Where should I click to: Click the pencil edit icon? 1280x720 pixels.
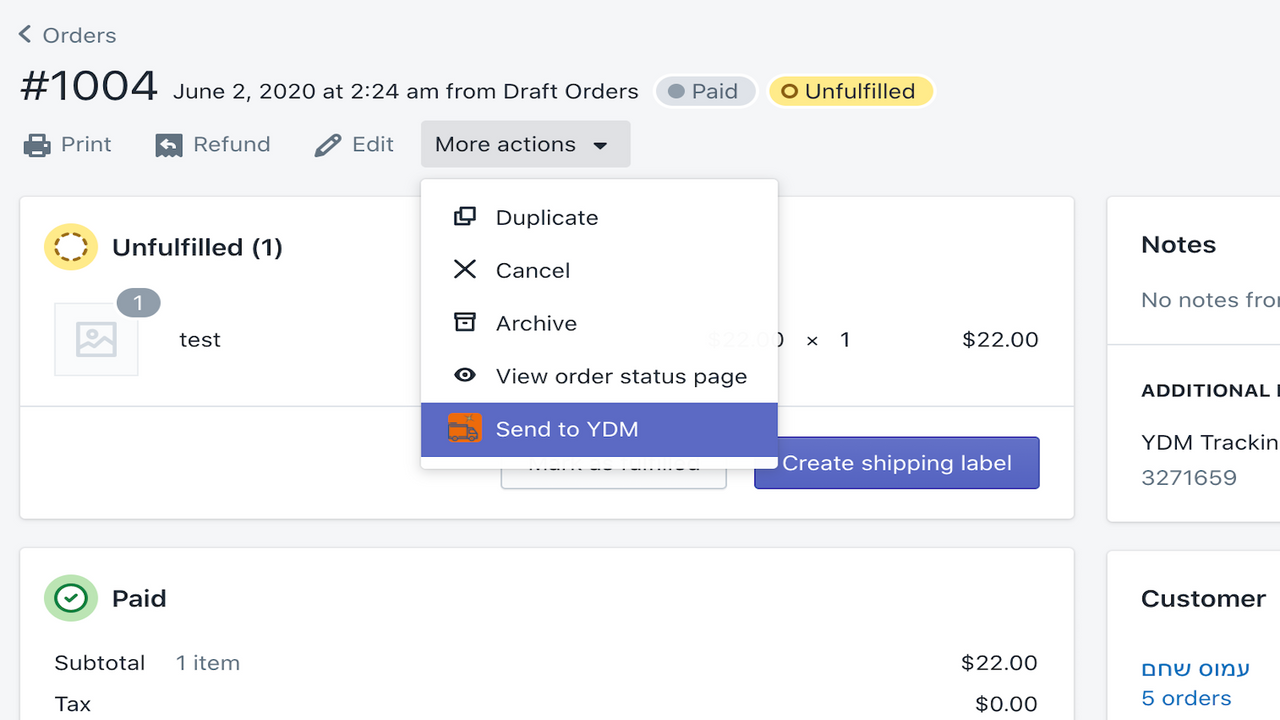point(328,145)
